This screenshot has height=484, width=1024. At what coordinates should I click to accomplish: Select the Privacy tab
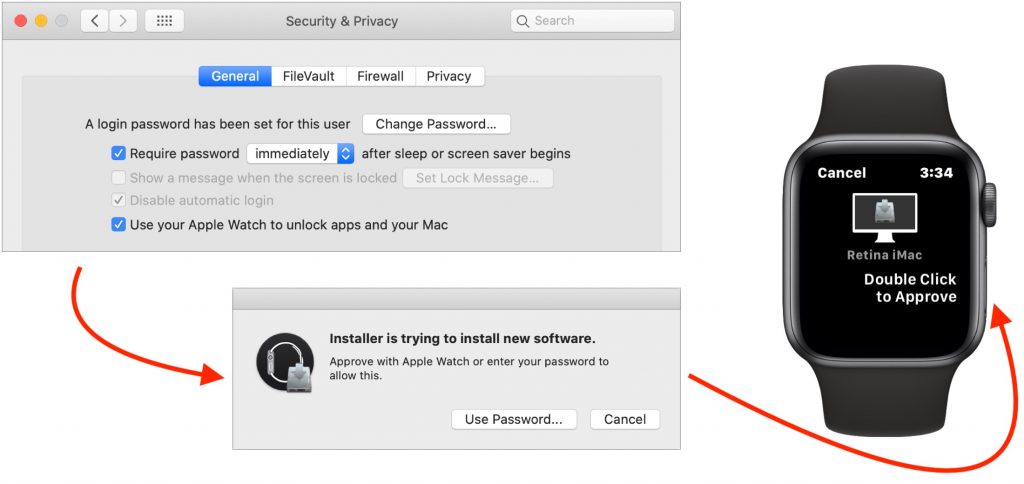(449, 76)
